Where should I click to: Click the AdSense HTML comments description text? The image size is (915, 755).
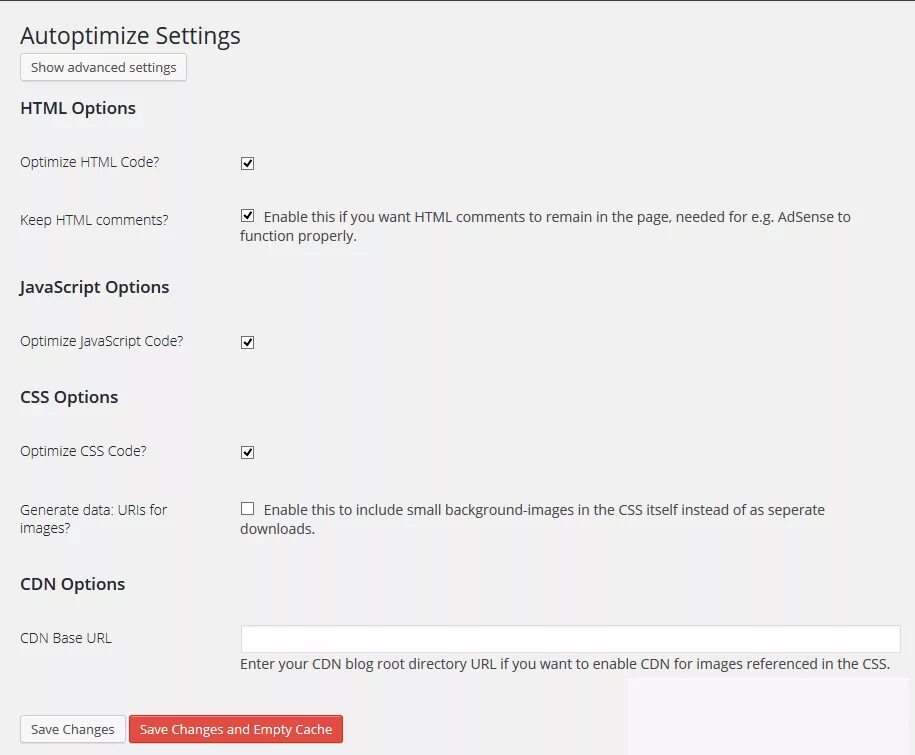pyautogui.click(x=545, y=226)
